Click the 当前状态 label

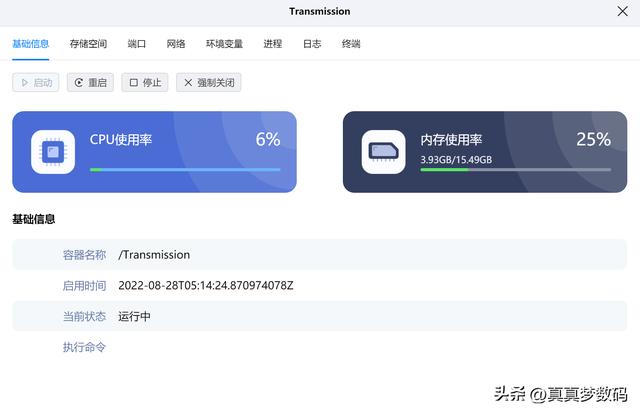tap(84, 316)
